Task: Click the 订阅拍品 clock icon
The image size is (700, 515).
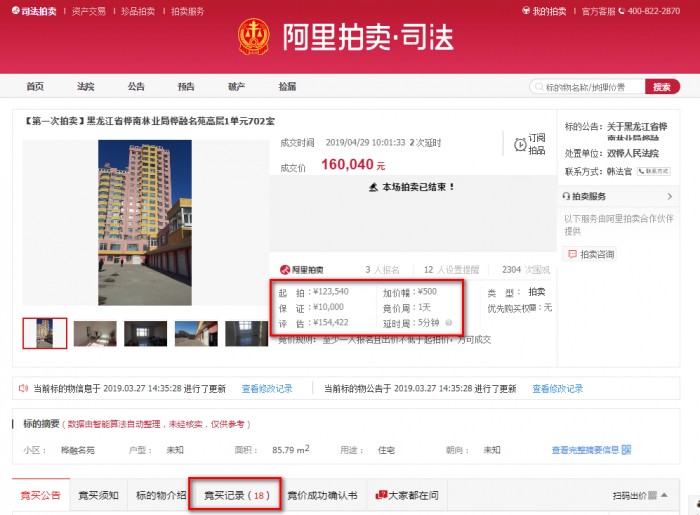Action: [520, 144]
